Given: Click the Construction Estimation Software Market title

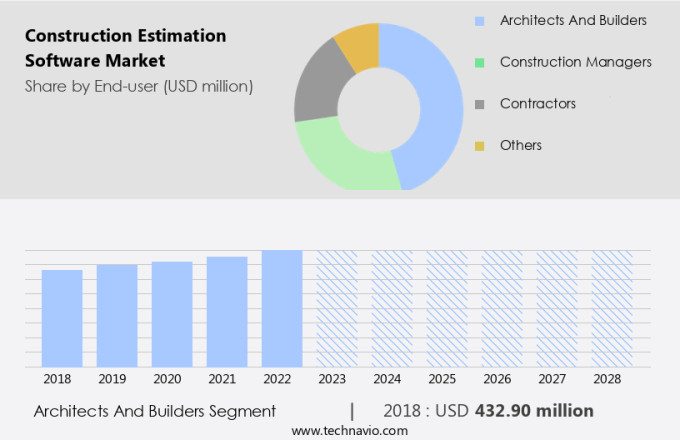Looking at the screenshot, I should click(125, 48).
